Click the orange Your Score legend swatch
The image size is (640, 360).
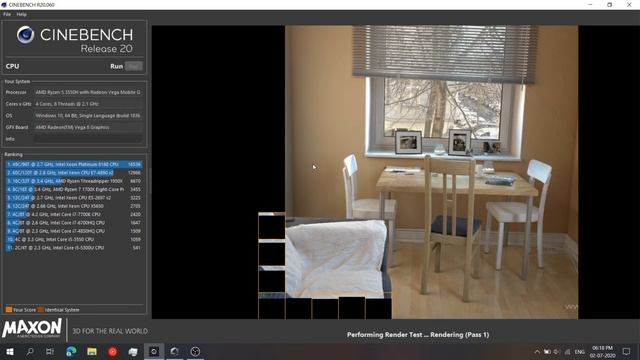(9, 310)
